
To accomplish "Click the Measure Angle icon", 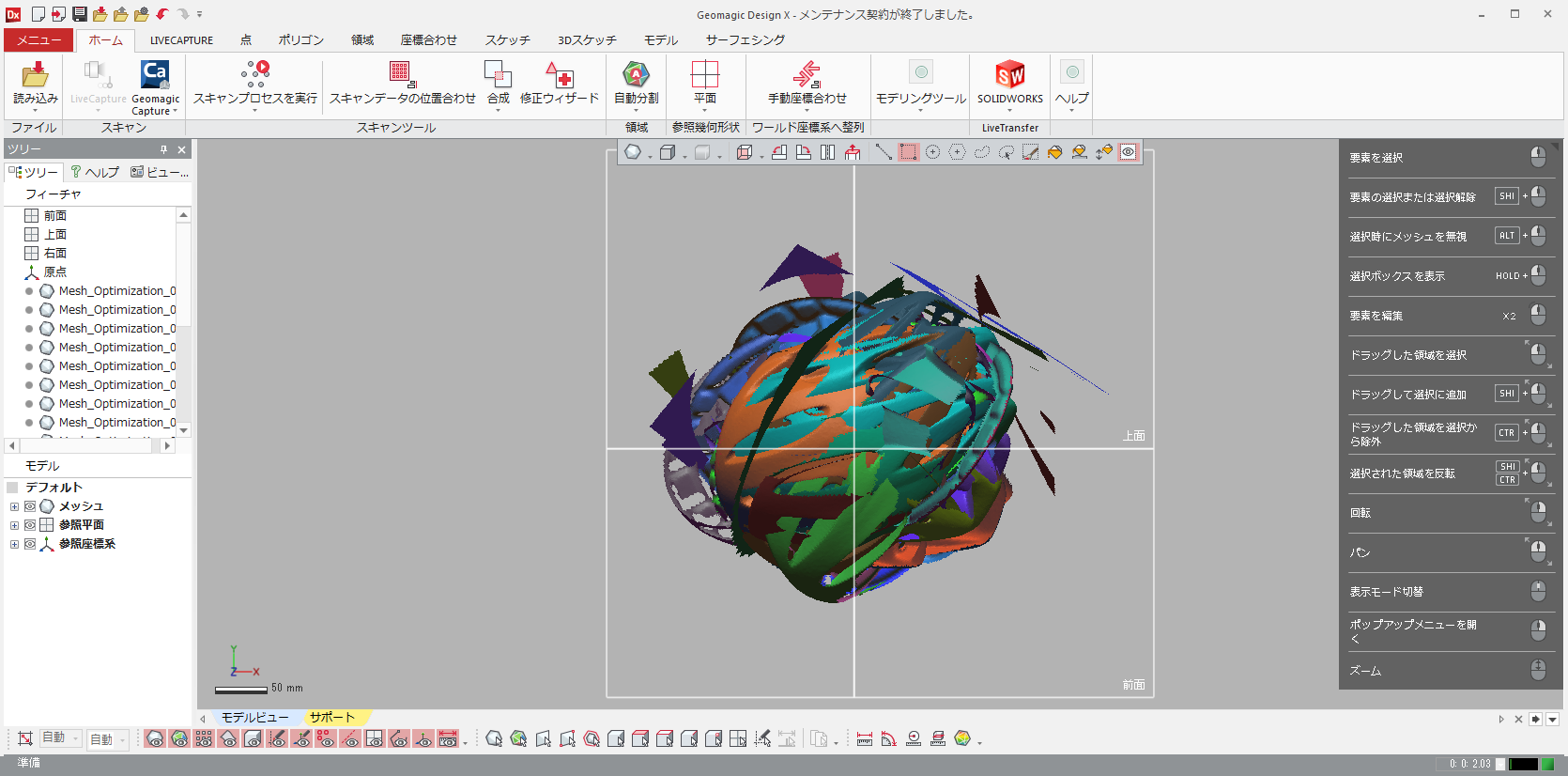I will coord(889,739).
